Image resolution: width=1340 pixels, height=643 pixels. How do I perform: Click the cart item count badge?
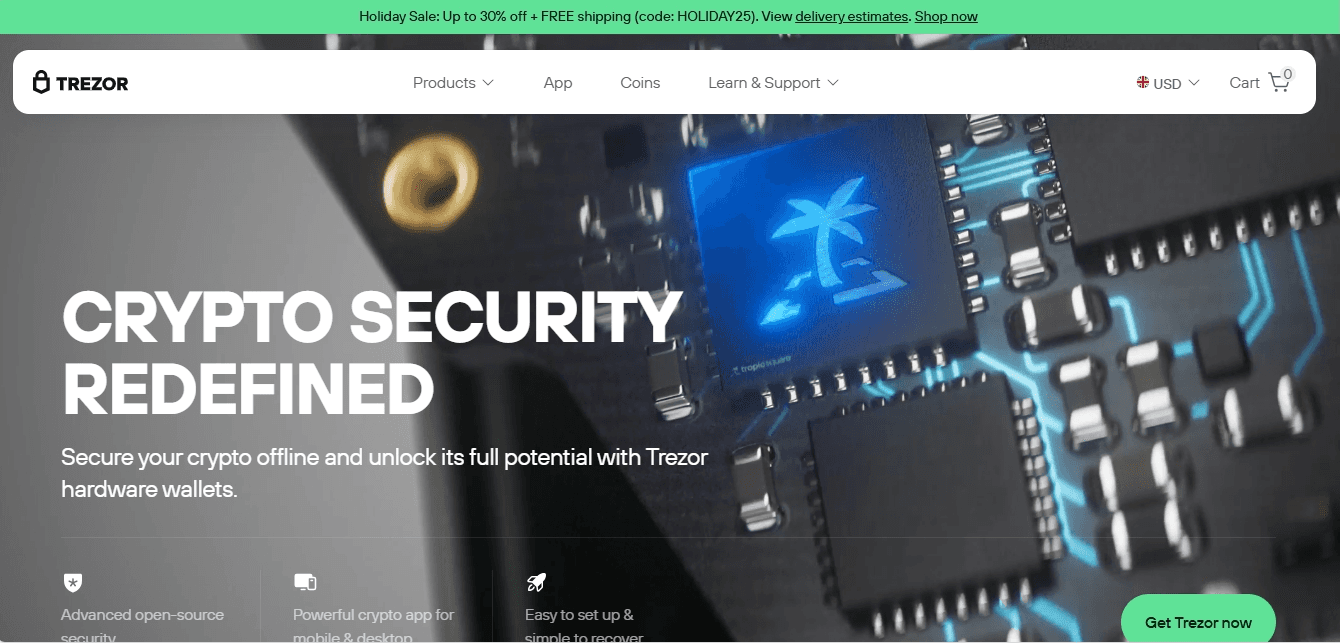[1287, 74]
